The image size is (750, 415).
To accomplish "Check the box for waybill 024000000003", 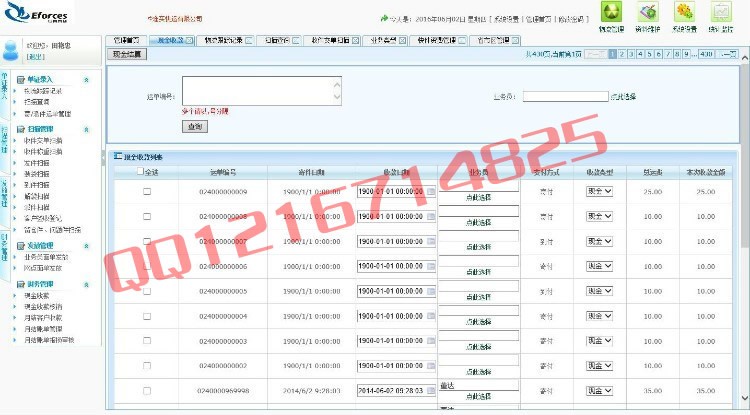I will 147,341.
